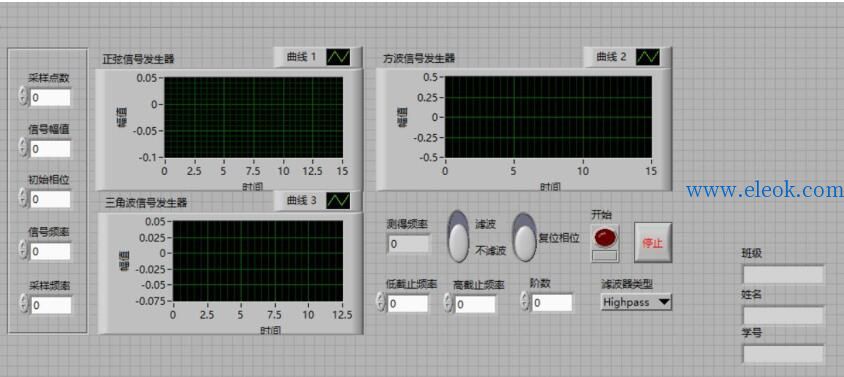Click the 采样频率 stepper arrows
Image resolution: width=844 pixels, height=377 pixels.
click(23, 303)
